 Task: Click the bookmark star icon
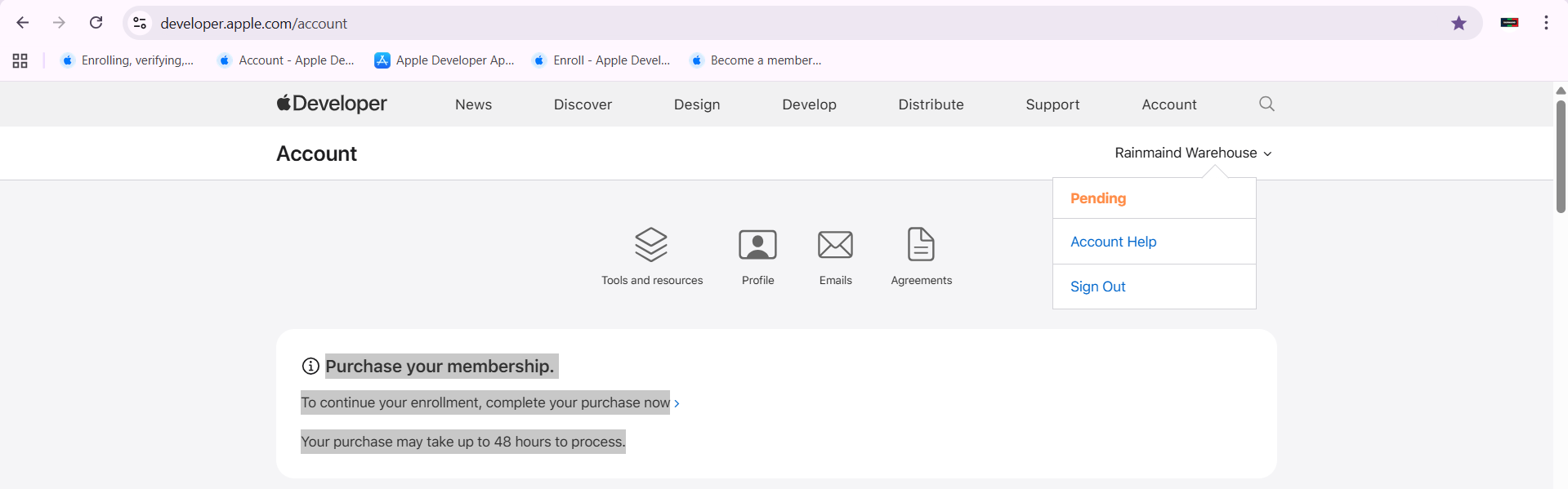[1459, 23]
